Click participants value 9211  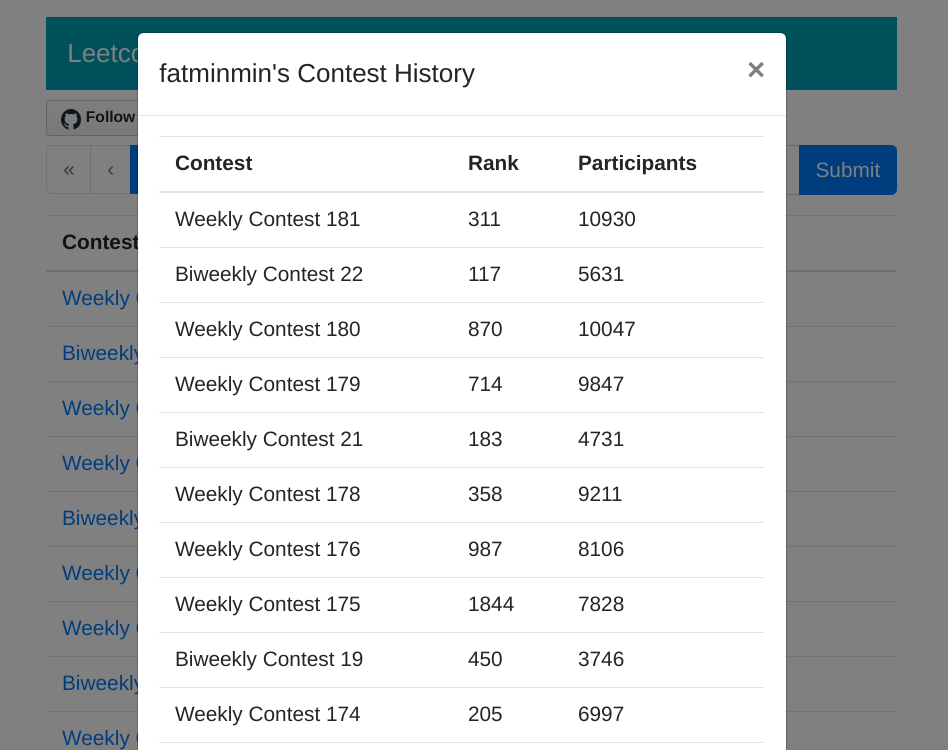point(600,494)
